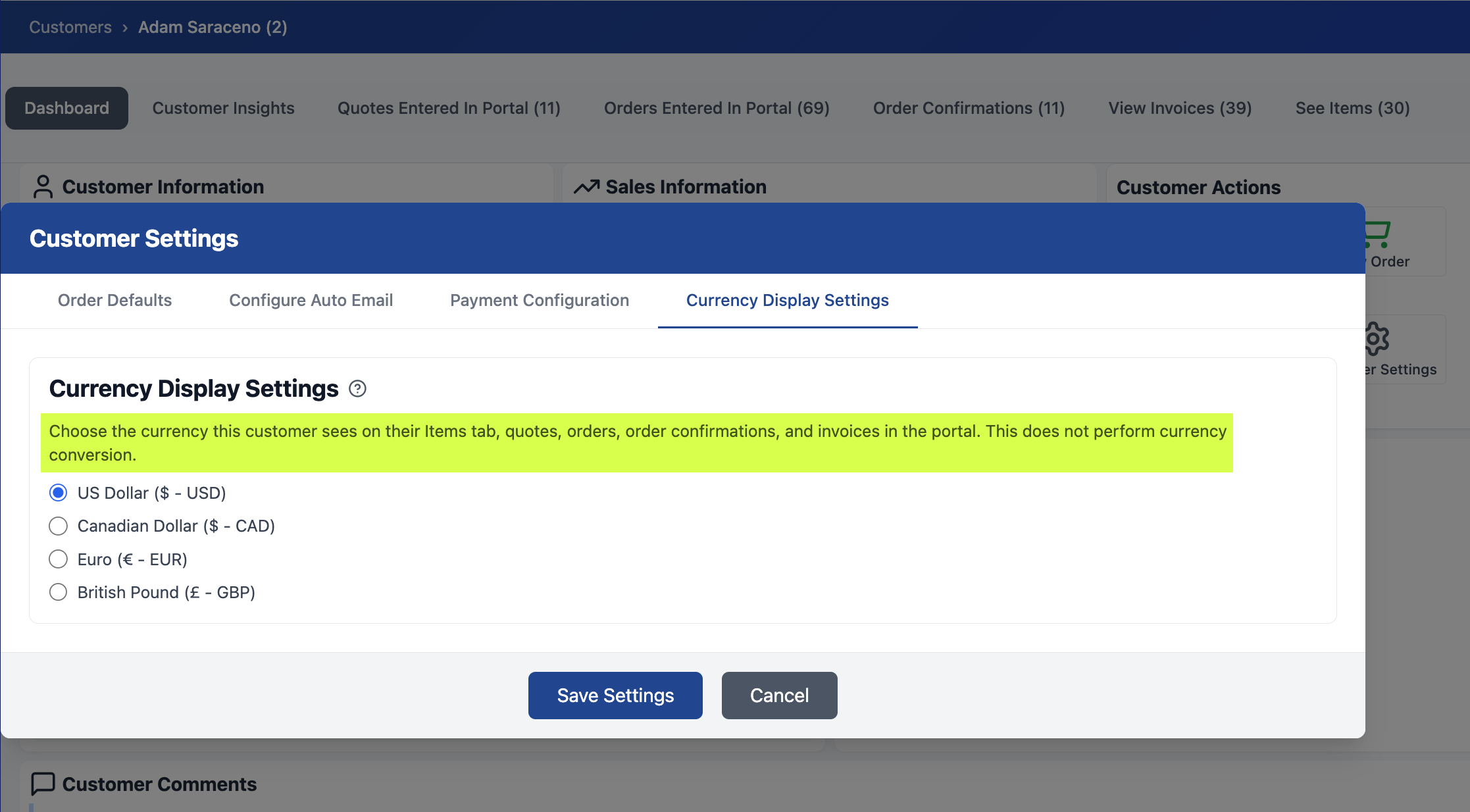1470x812 pixels.
Task: Open the Payment Configuration tab
Action: (540, 301)
